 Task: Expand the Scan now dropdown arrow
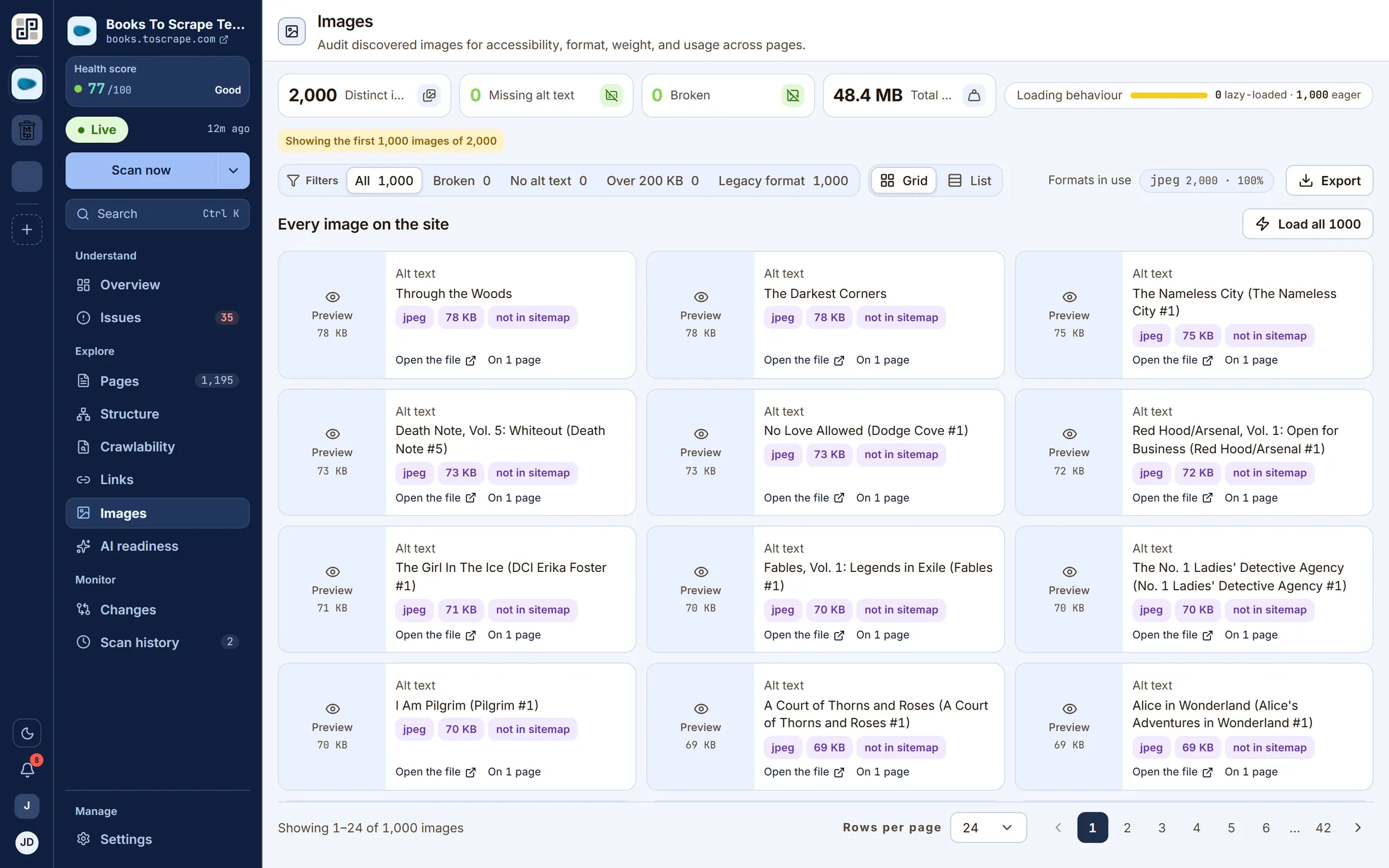234,170
